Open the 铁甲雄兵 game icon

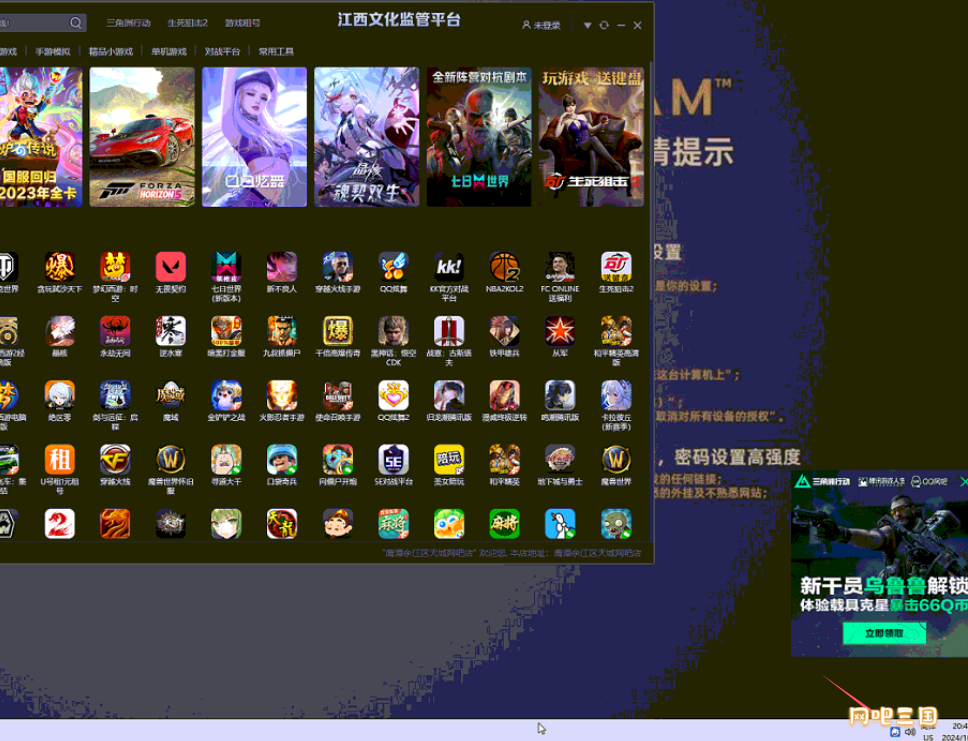504,331
